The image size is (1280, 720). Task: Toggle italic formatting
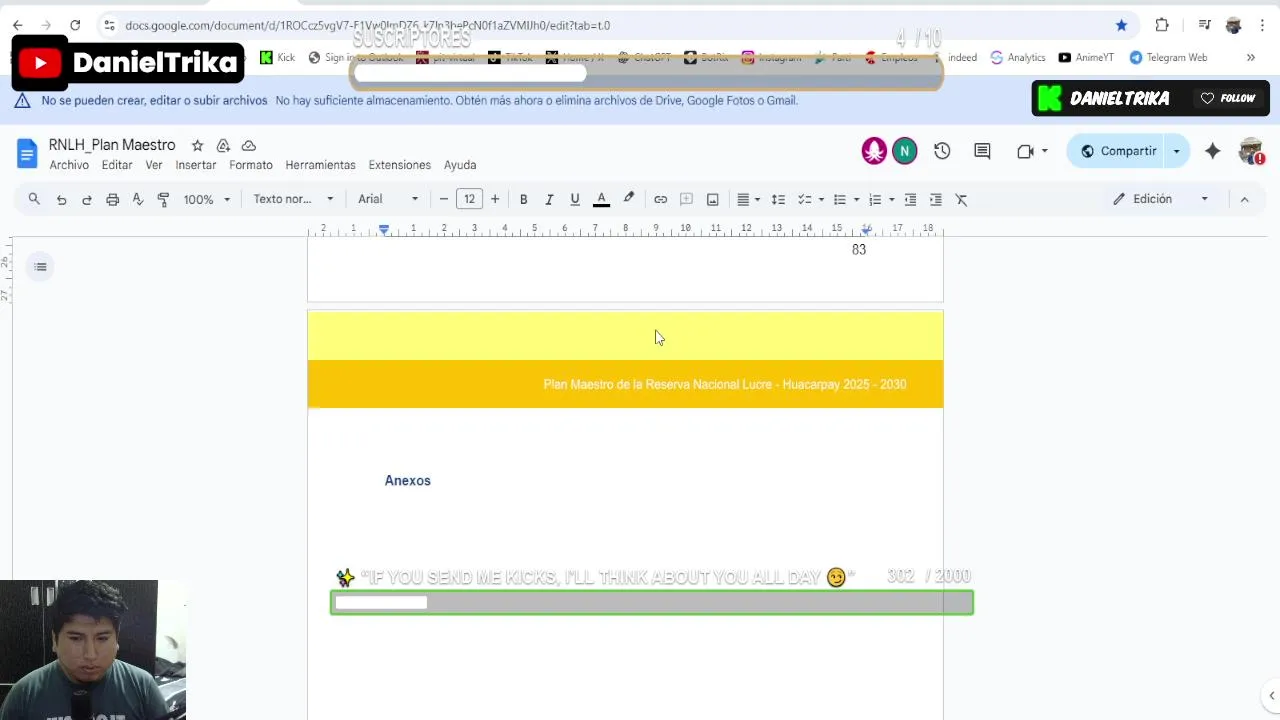pos(549,199)
